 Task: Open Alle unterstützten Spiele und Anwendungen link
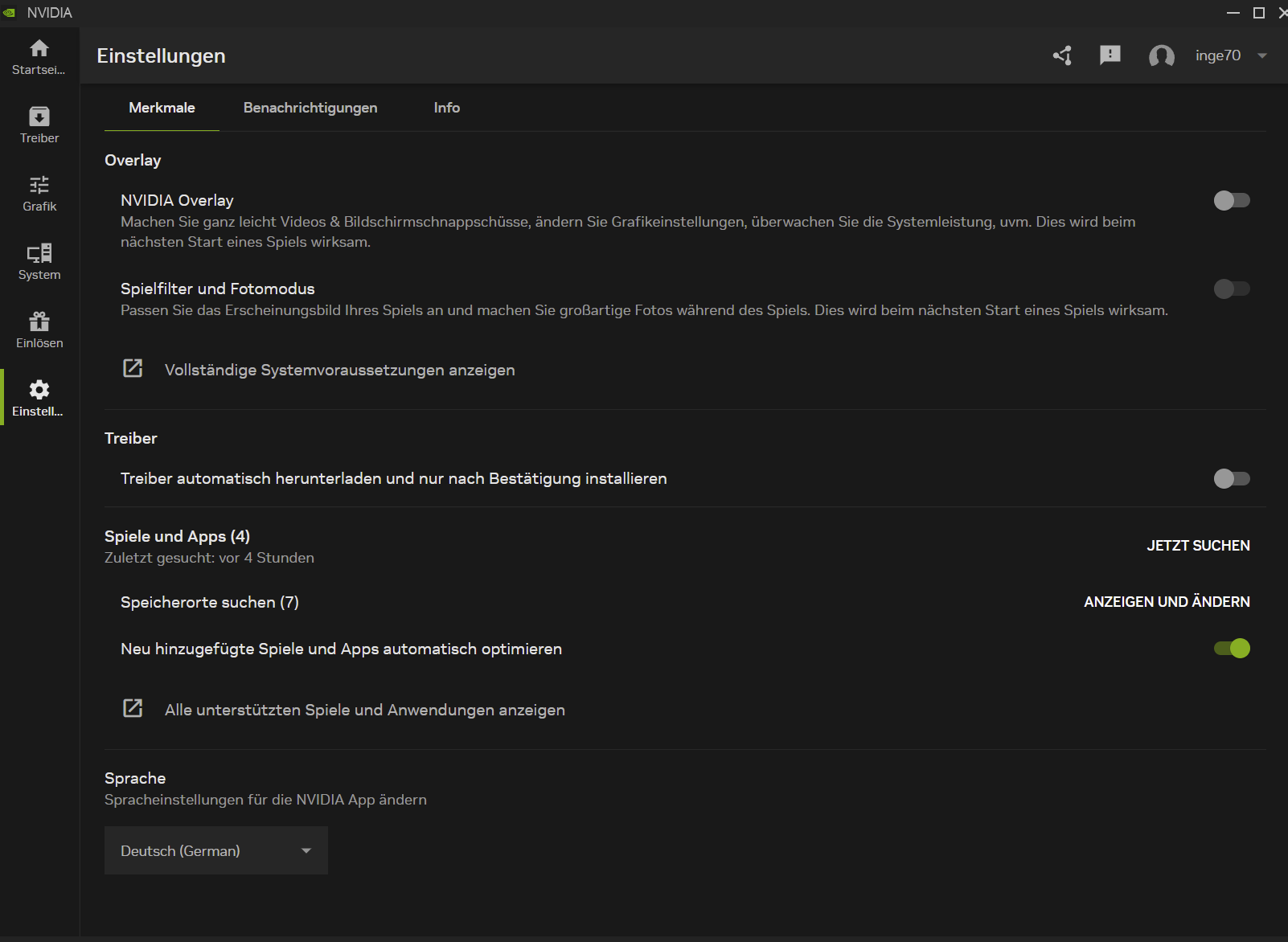click(365, 710)
